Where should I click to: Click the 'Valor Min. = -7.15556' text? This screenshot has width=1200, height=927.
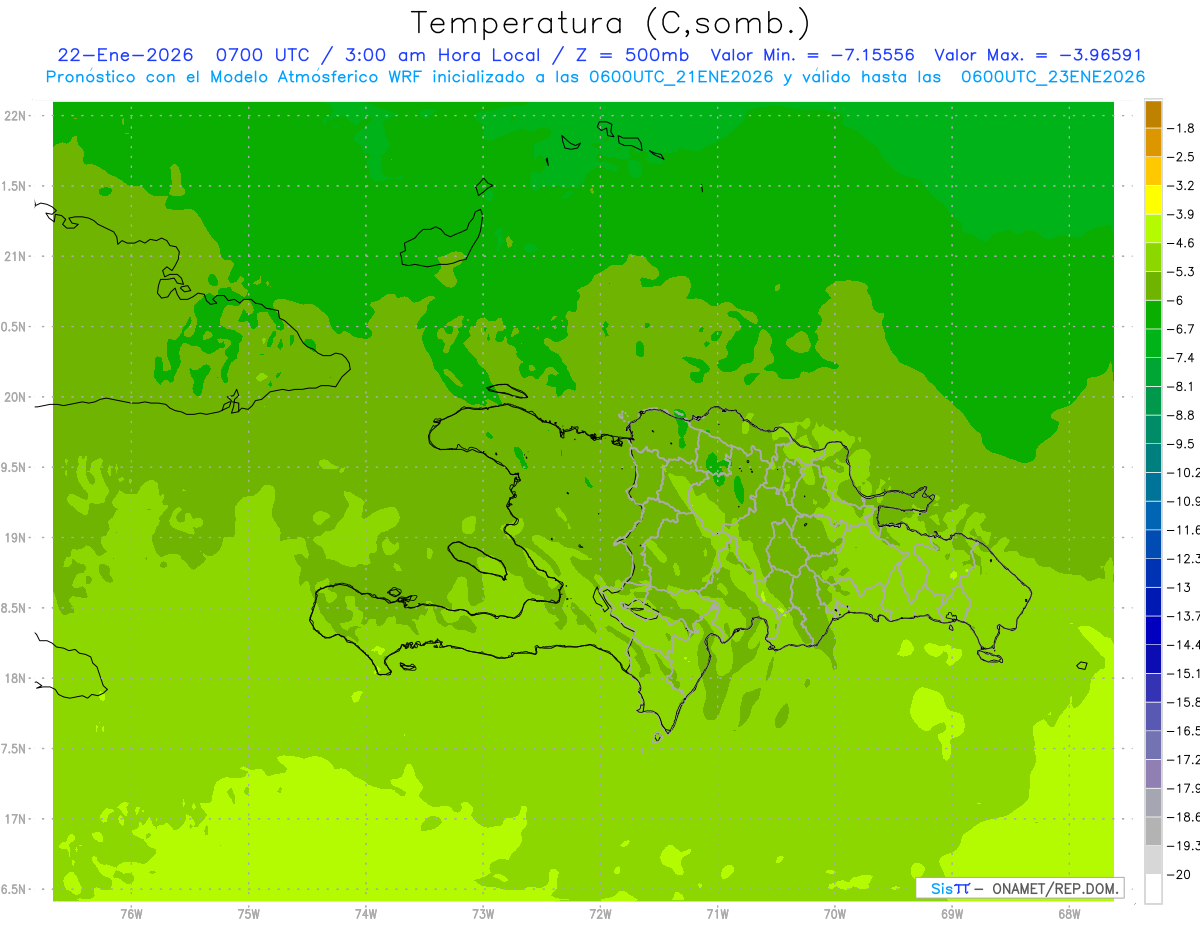point(812,55)
